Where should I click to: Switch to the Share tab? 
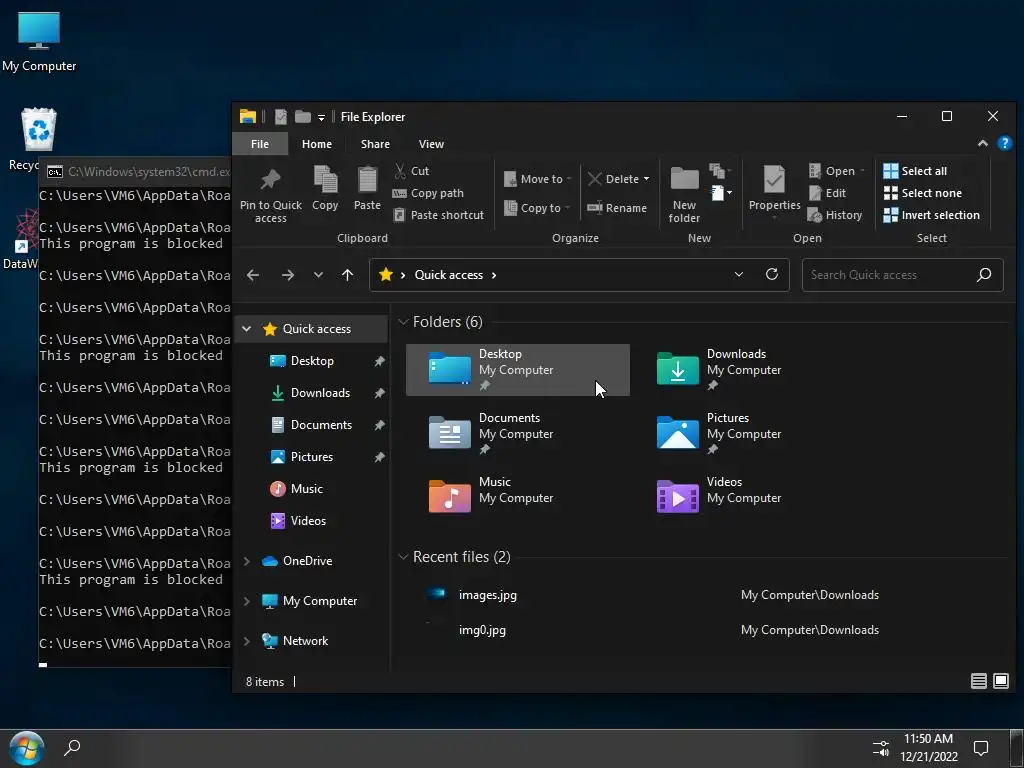pyautogui.click(x=375, y=144)
